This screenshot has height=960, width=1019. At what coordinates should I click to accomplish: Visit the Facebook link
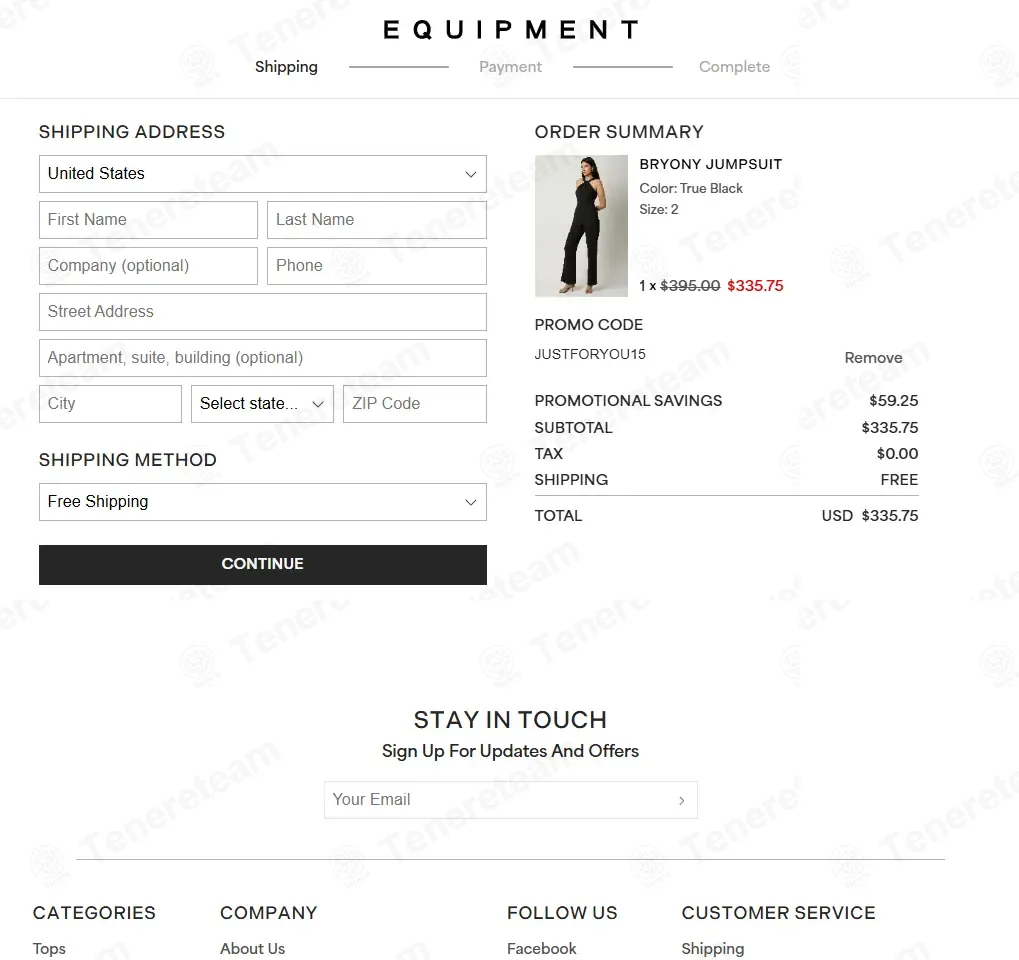[541, 948]
